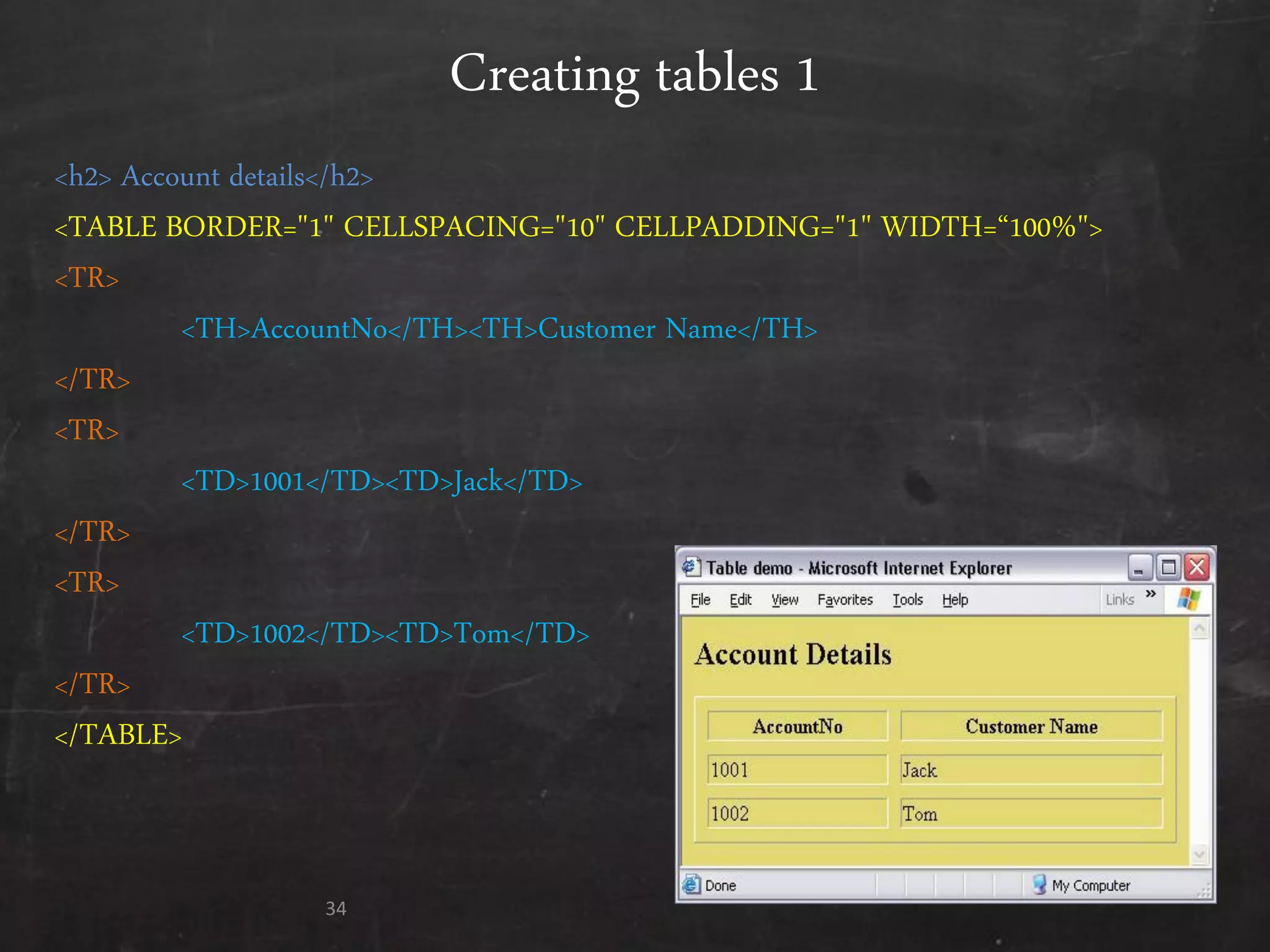Expand the Links toolbar double chevron

coord(1151,594)
